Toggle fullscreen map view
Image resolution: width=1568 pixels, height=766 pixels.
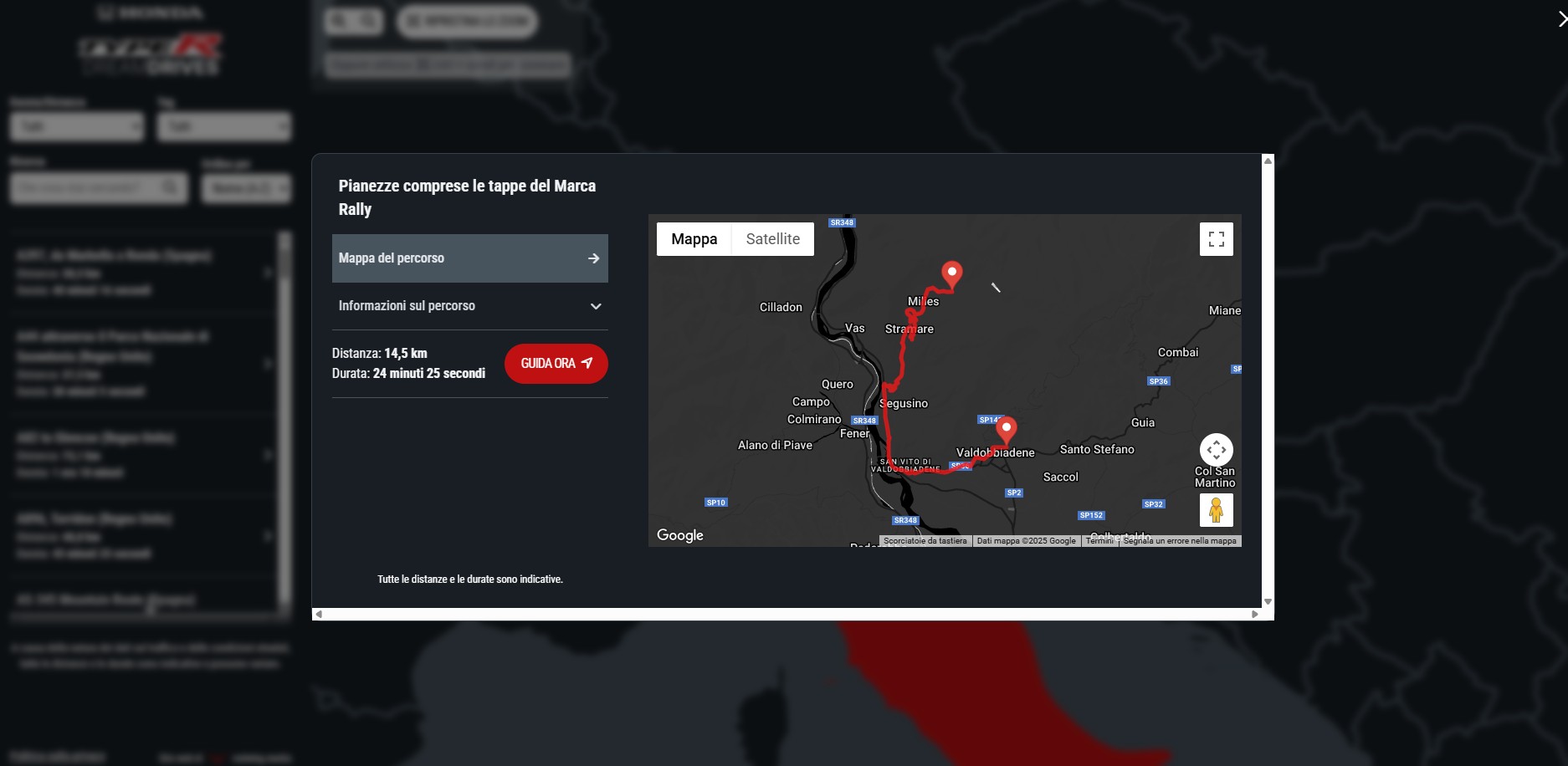click(x=1216, y=239)
